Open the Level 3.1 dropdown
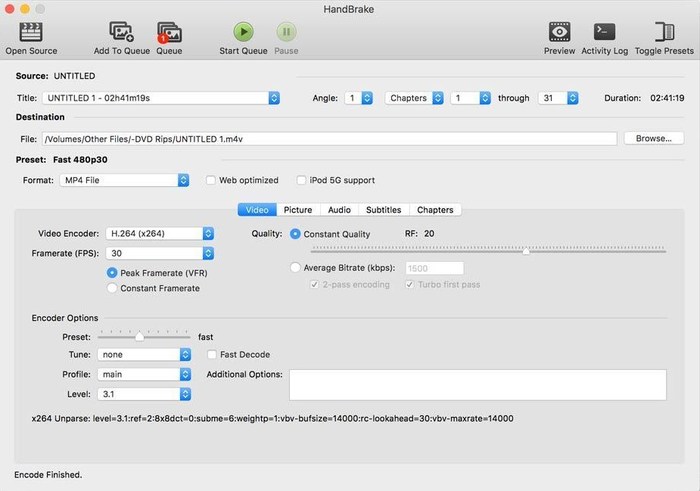The width and height of the screenshot is (700, 491). tap(144, 394)
